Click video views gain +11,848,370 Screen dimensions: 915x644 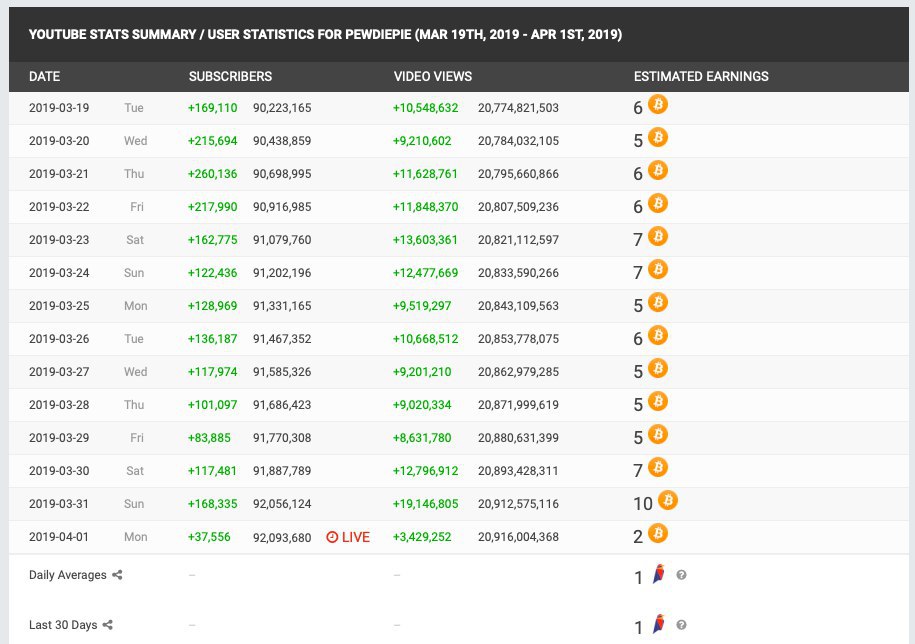coord(425,207)
